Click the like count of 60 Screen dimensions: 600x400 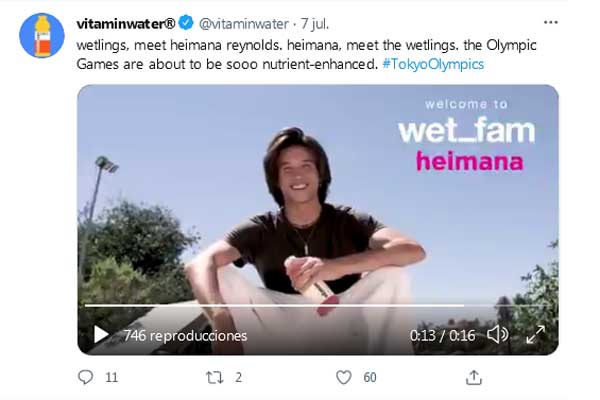pyautogui.click(x=370, y=377)
